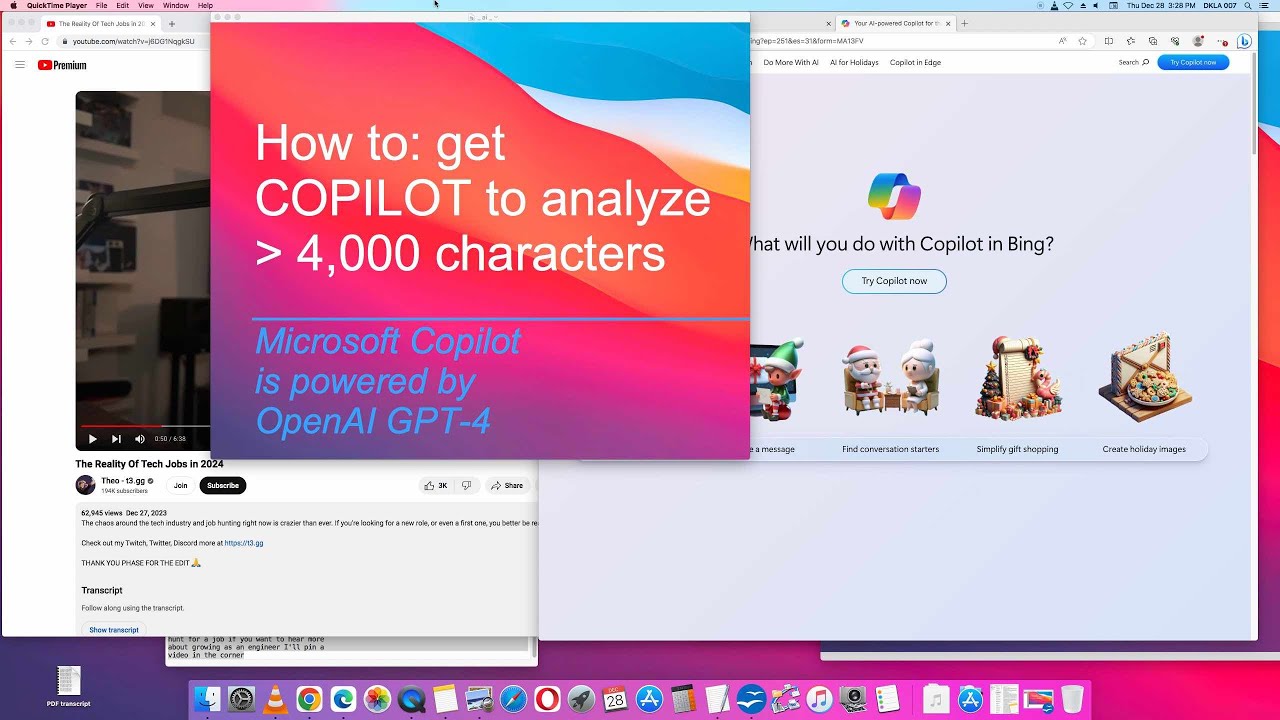This screenshot has height=720, width=1280.
Task: Play the YouTube video
Action: point(93,439)
